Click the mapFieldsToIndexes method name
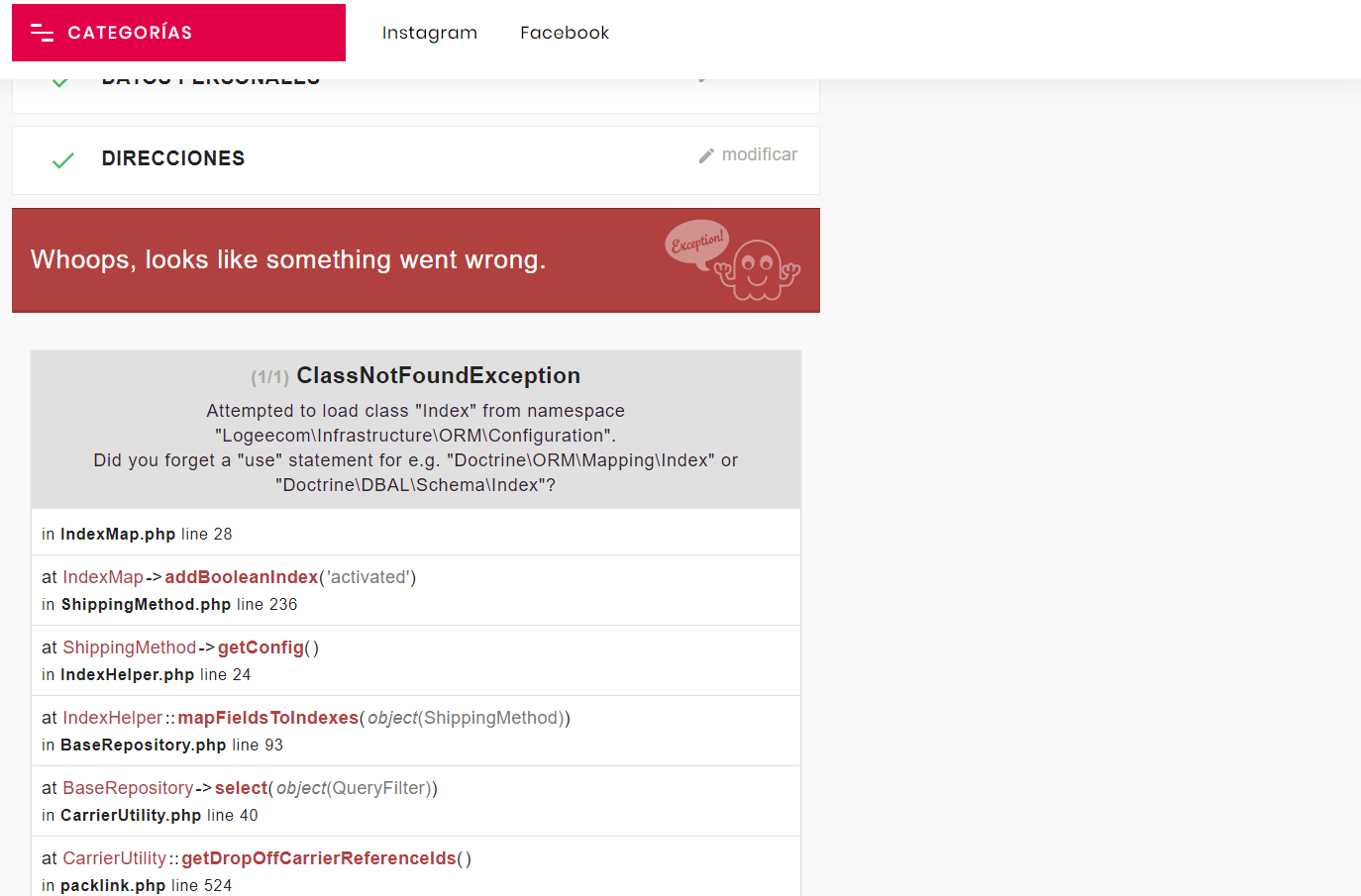Image resolution: width=1361 pixels, height=896 pixels. pos(267,718)
